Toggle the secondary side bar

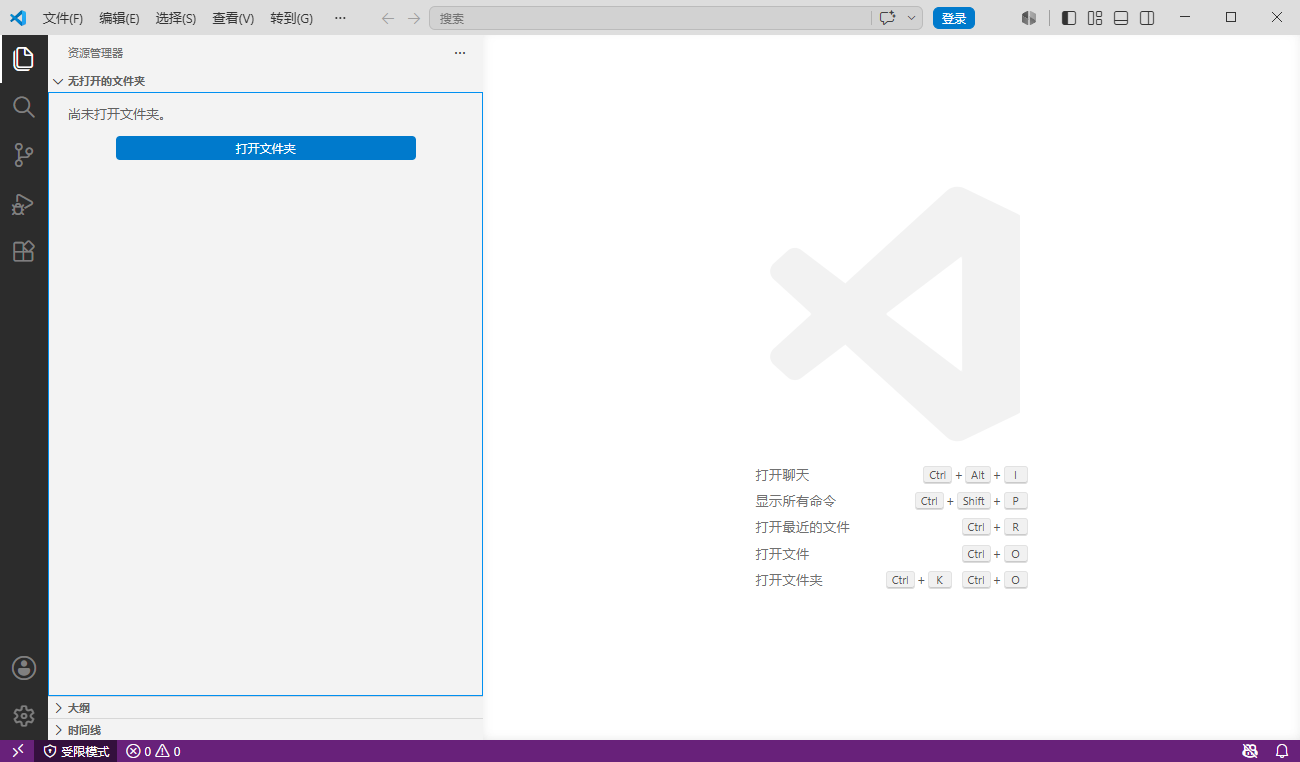(1148, 18)
